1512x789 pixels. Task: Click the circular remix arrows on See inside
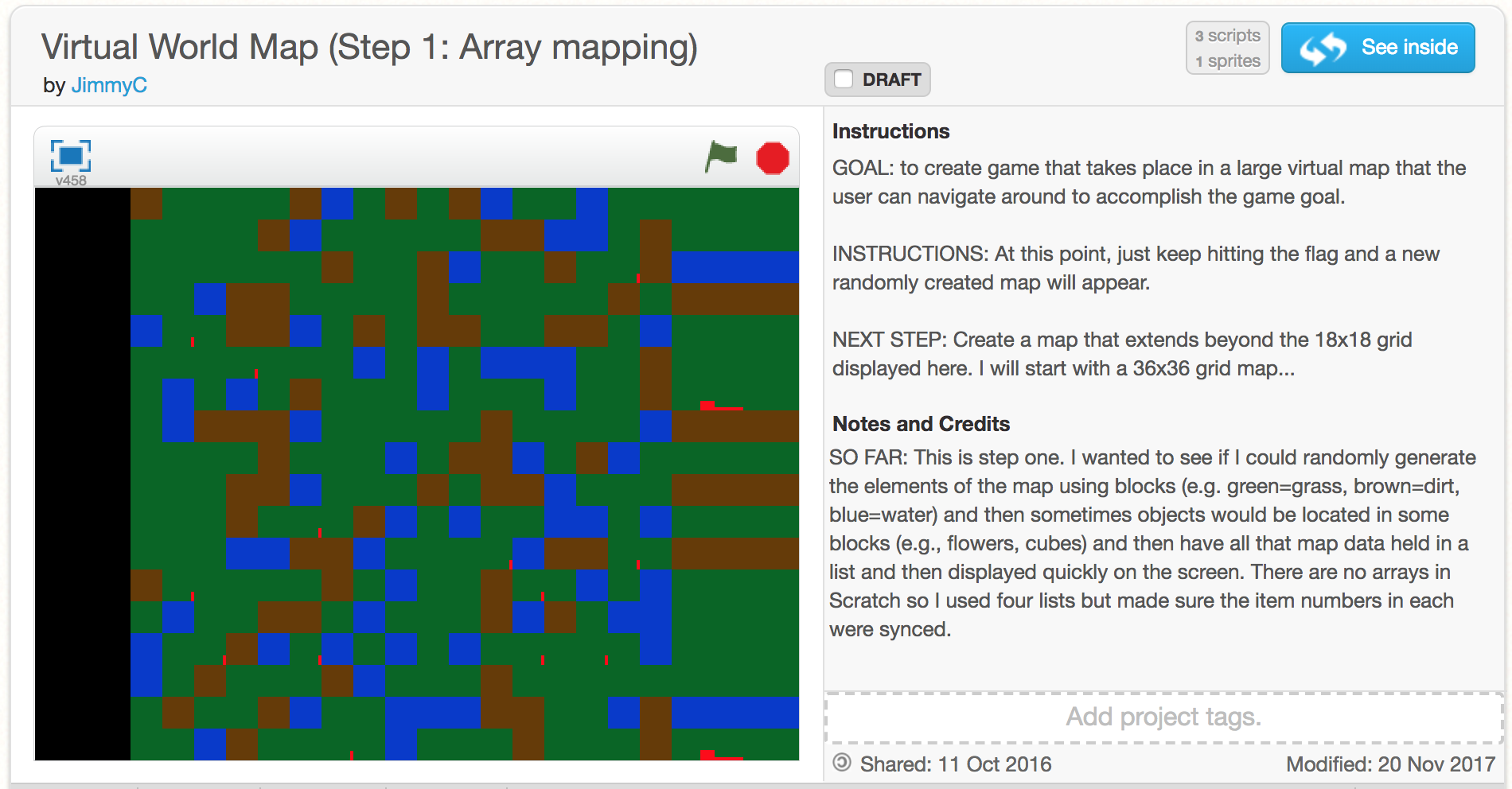click(1325, 47)
